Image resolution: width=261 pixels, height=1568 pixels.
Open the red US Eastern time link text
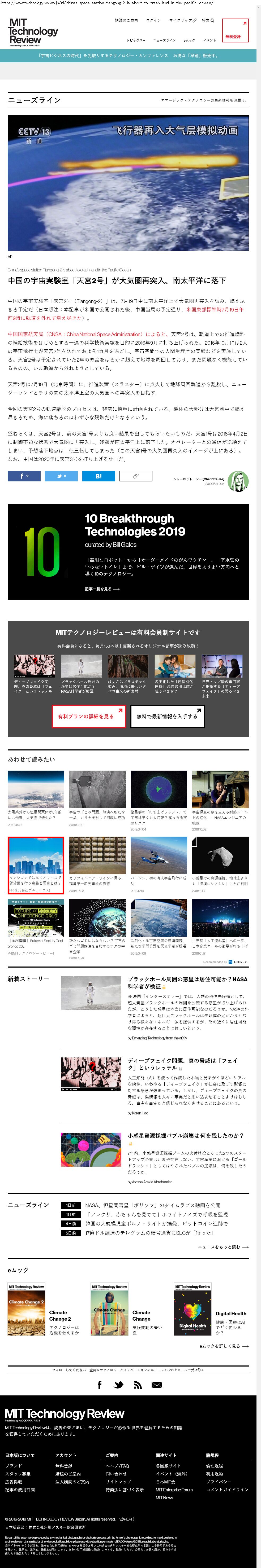point(126,314)
